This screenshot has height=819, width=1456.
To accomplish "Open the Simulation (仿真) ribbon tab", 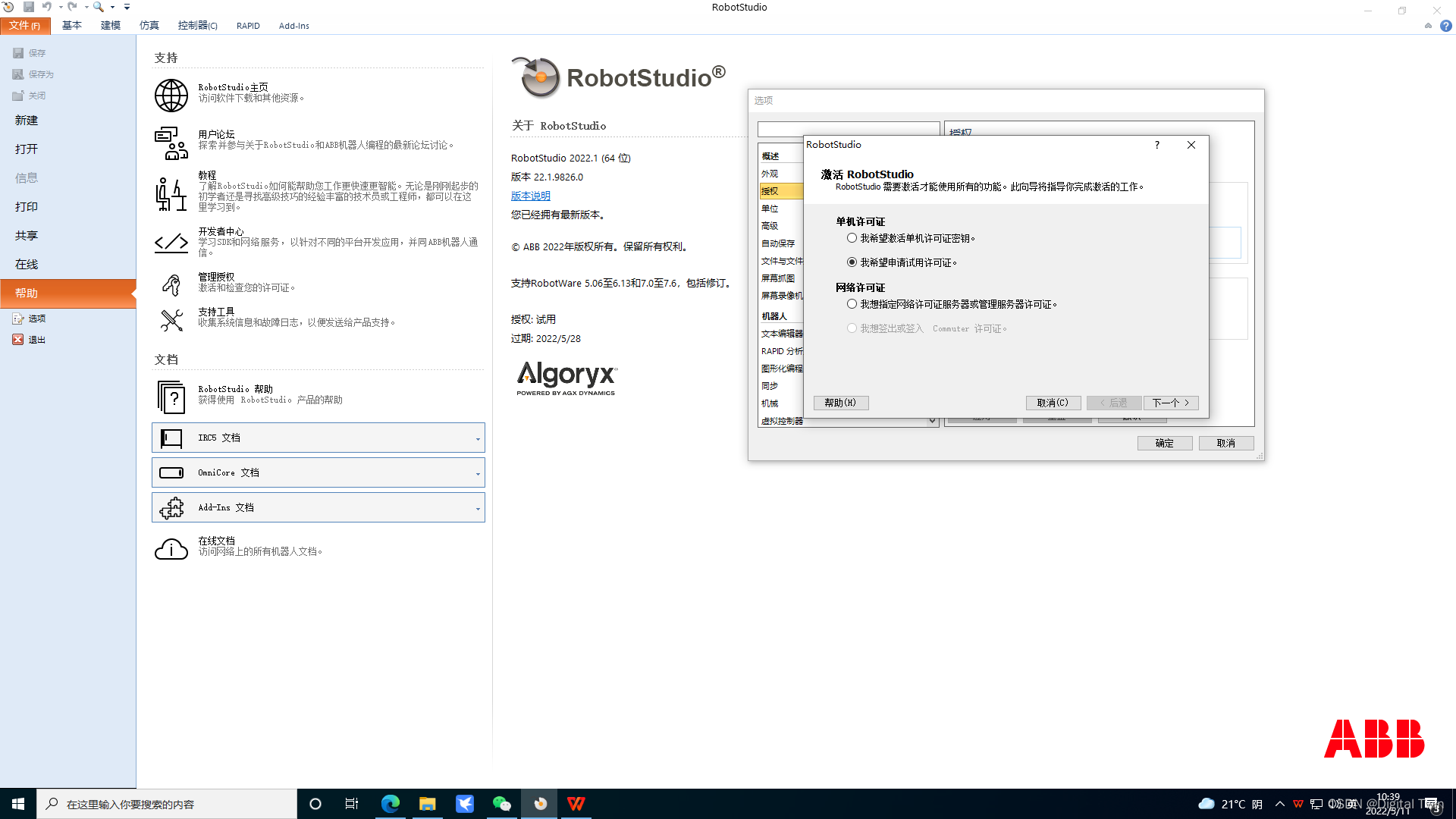I will pyautogui.click(x=149, y=26).
